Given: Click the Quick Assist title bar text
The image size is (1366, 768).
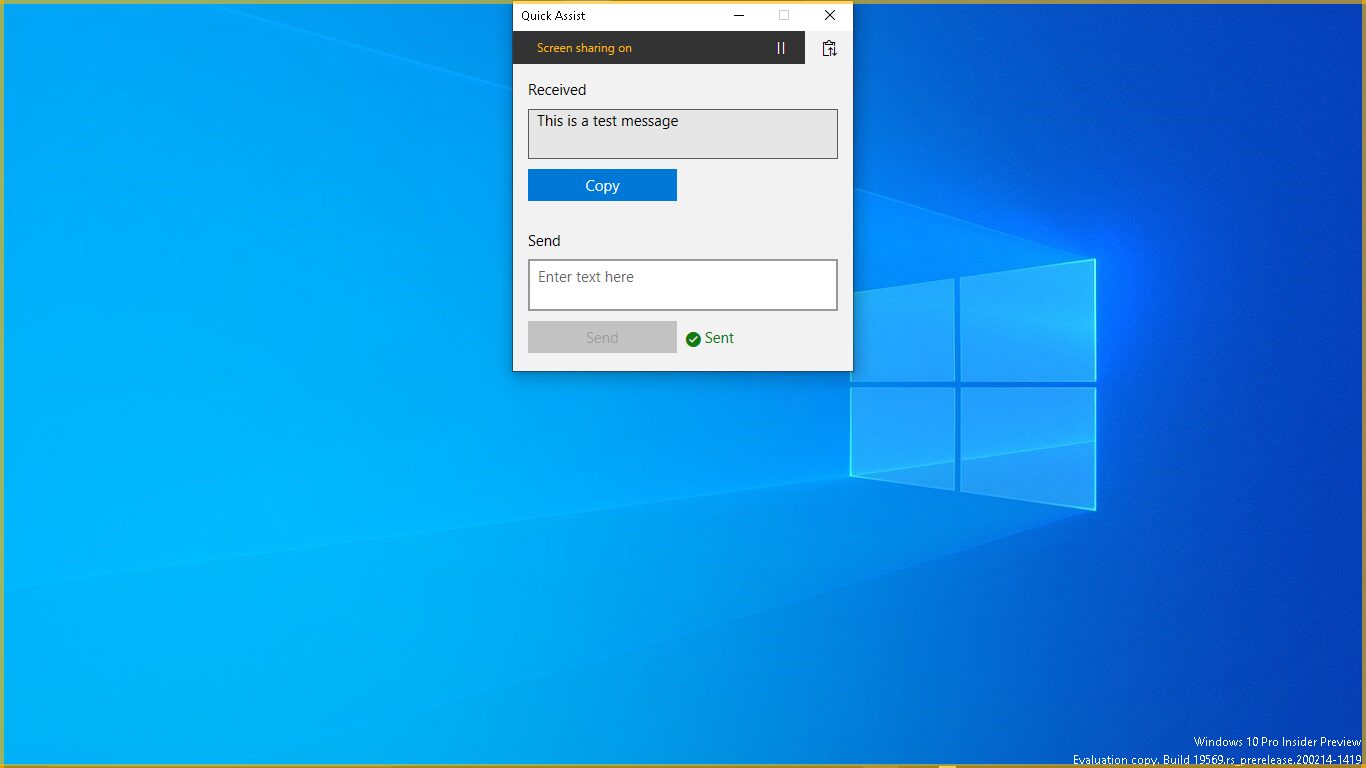Looking at the screenshot, I should point(553,16).
